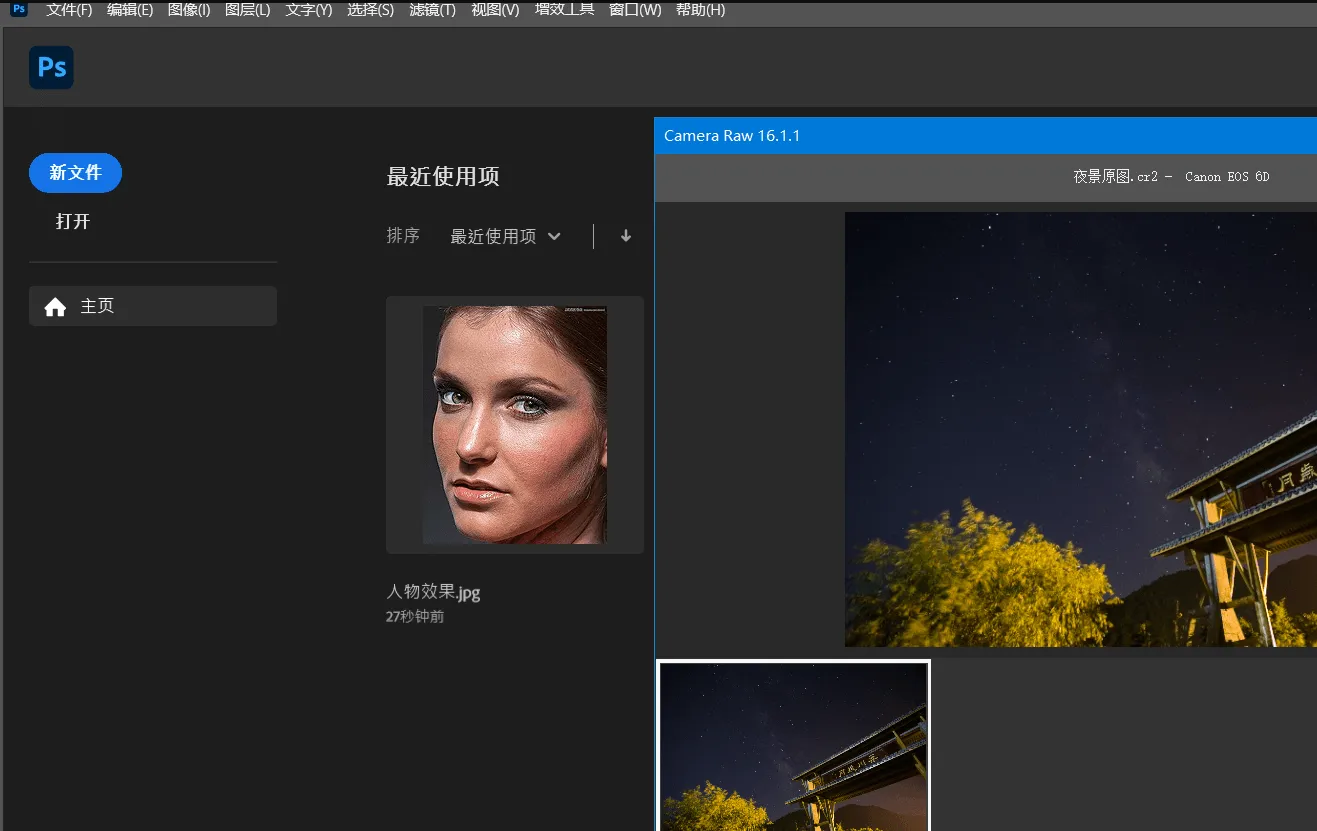Select the 夜景原图 filmstrip thumbnail

click(792, 745)
